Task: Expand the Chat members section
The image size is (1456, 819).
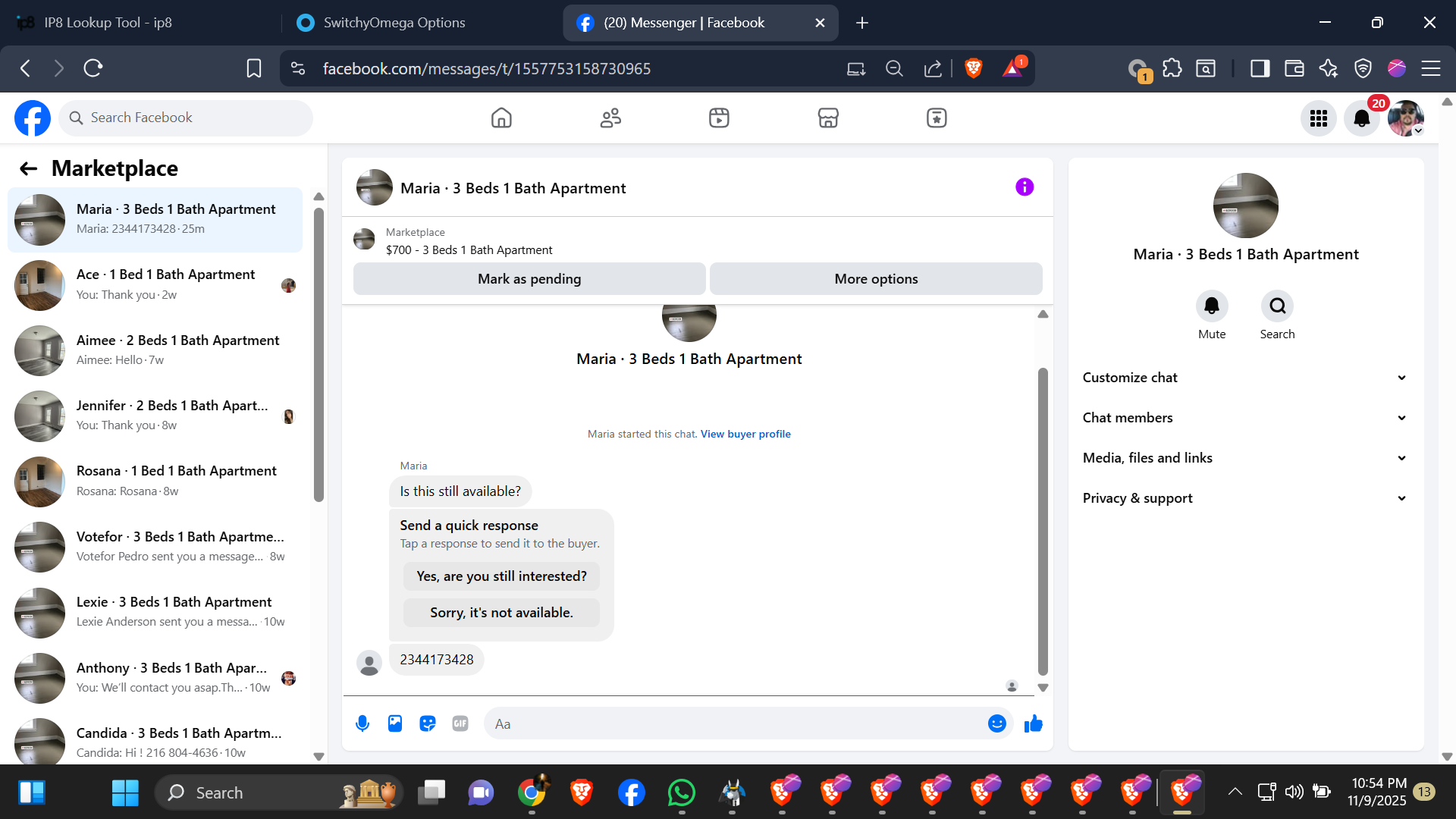Action: pyautogui.click(x=1245, y=418)
